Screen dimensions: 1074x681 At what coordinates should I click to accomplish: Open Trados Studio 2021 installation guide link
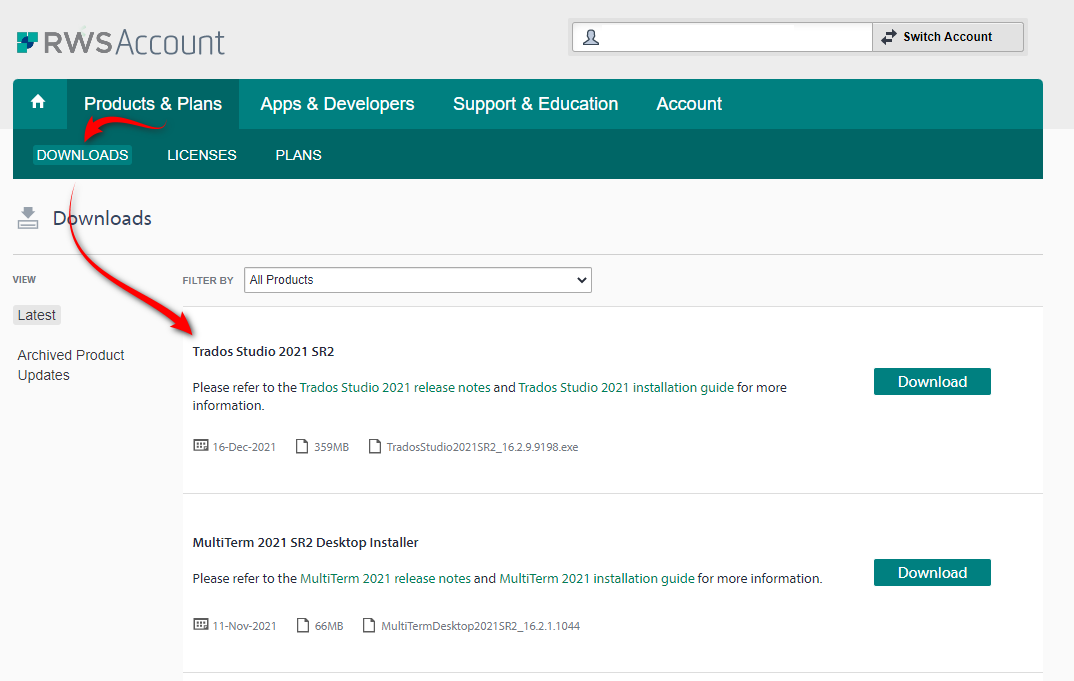(626, 388)
